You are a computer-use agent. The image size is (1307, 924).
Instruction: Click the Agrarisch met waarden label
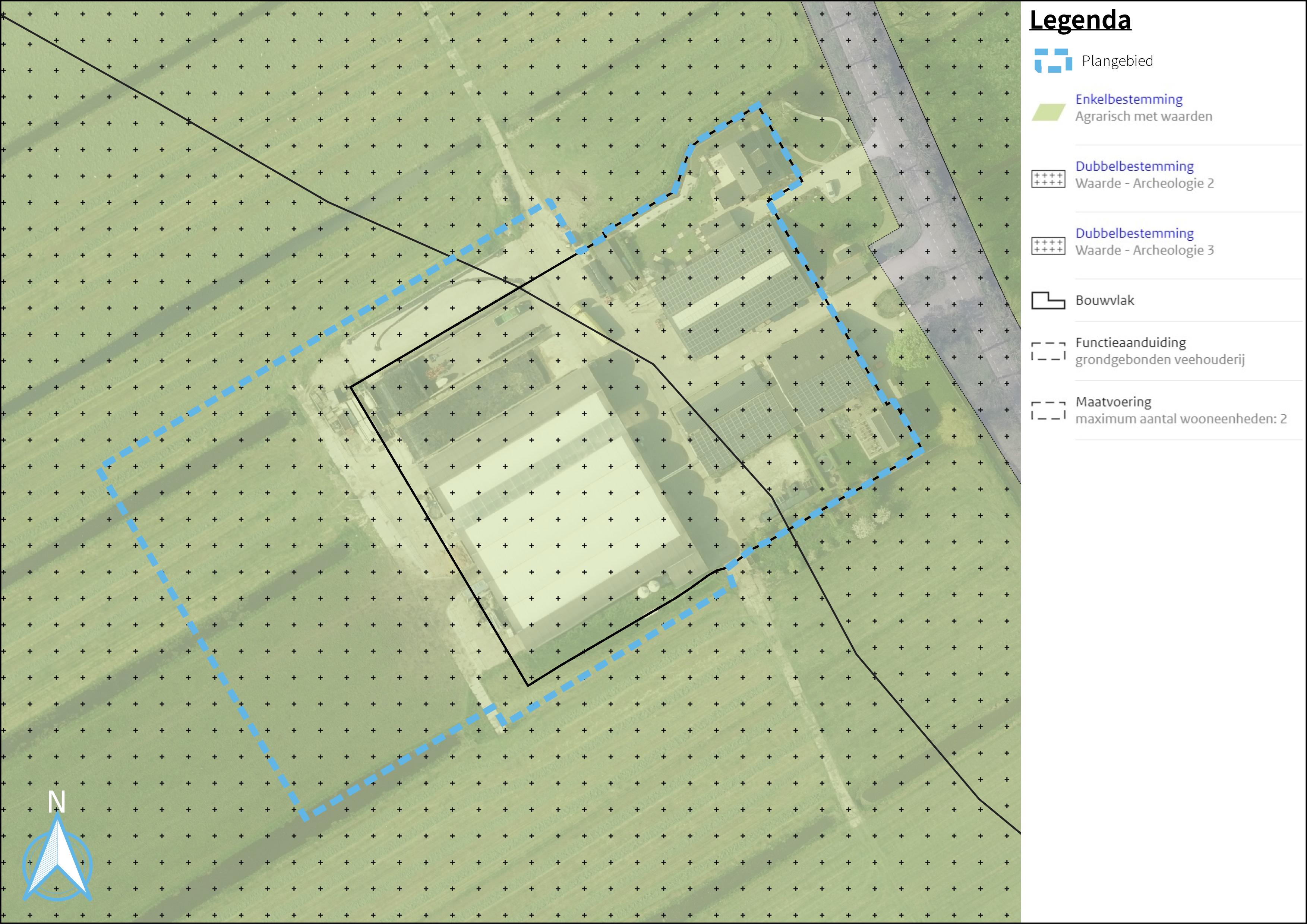click(x=1143, y=116)
